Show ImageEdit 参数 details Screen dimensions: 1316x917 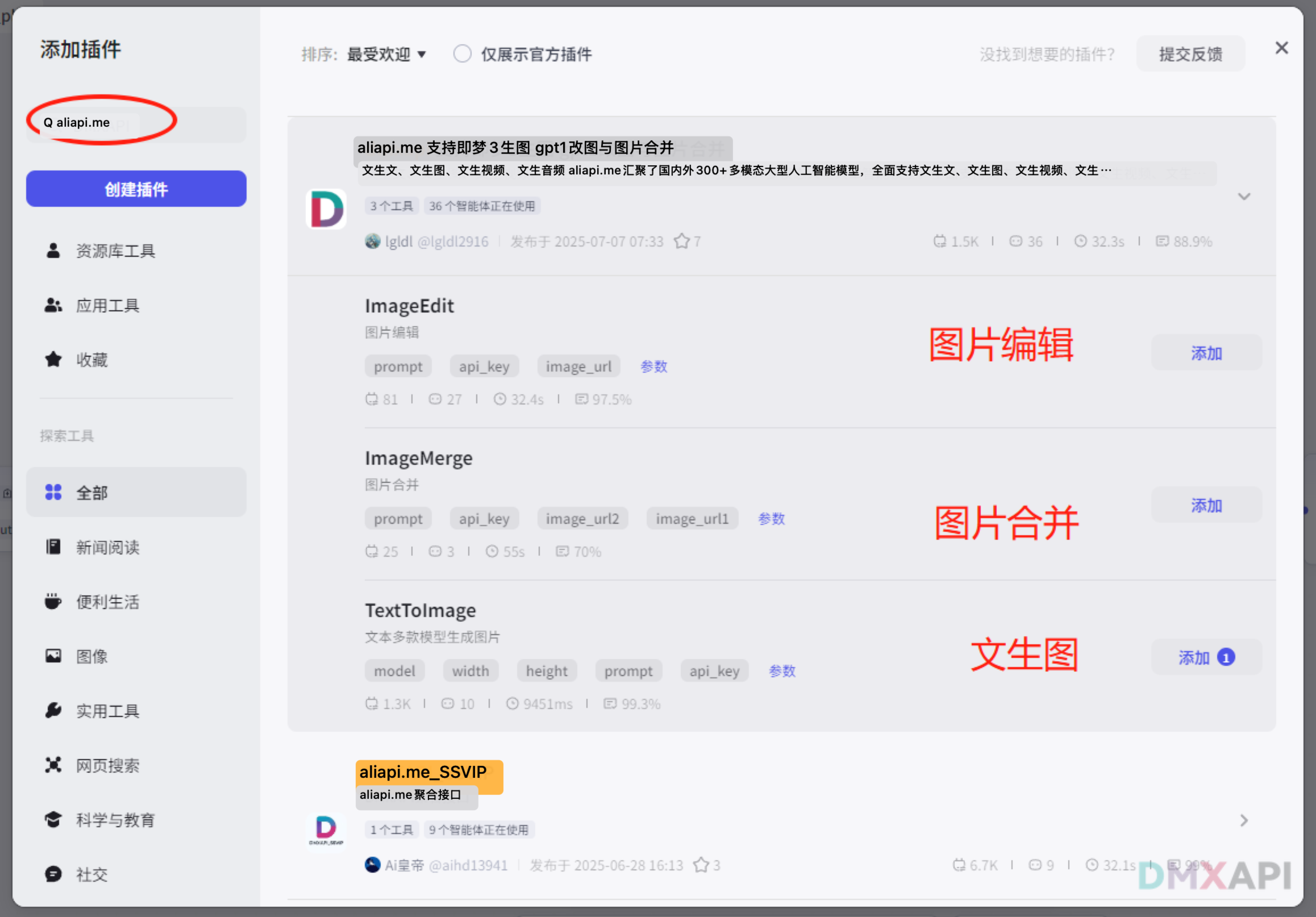coord(654,366)
